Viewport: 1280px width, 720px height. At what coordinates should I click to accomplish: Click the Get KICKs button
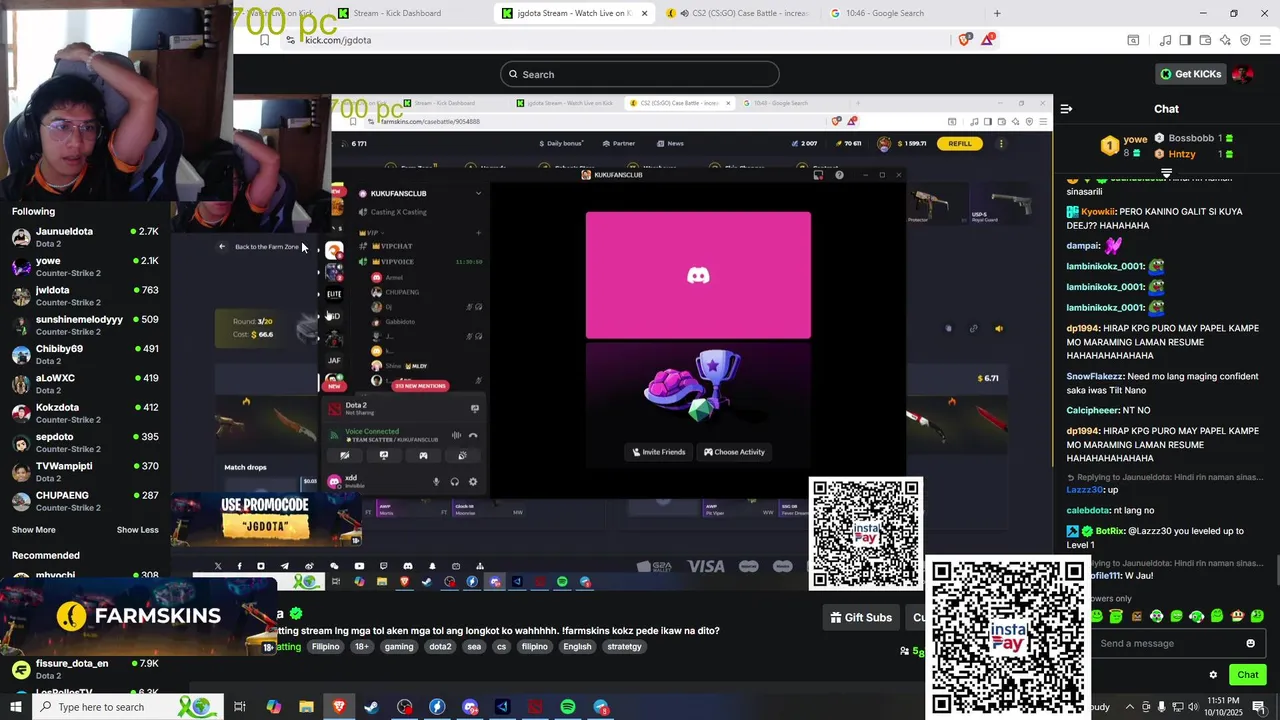tap(1189, 74)
